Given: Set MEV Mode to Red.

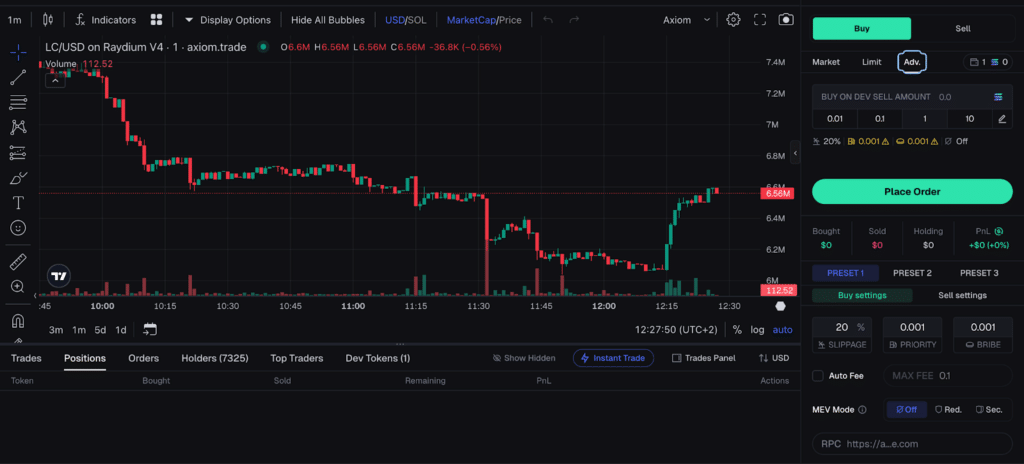Looking at the screenshot, I should point(948,410).
